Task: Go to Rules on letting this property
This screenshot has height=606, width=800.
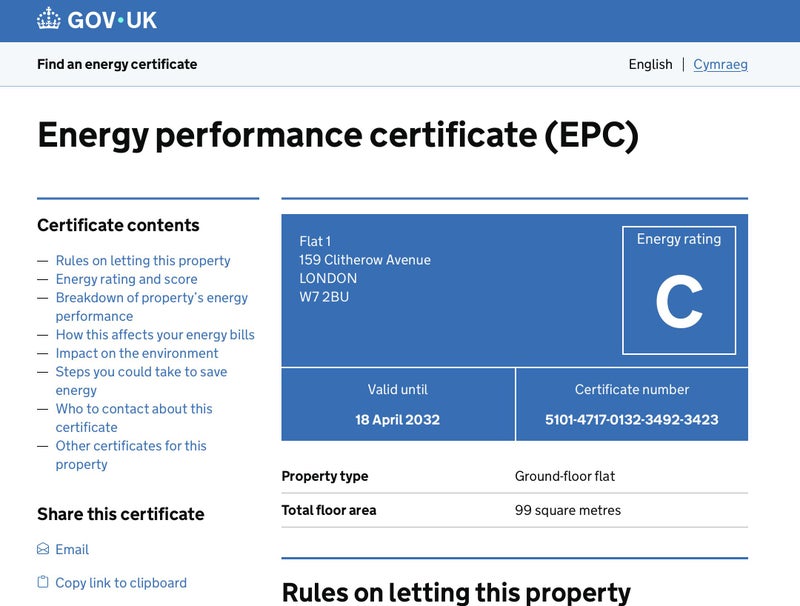Action: pos(143,260)
